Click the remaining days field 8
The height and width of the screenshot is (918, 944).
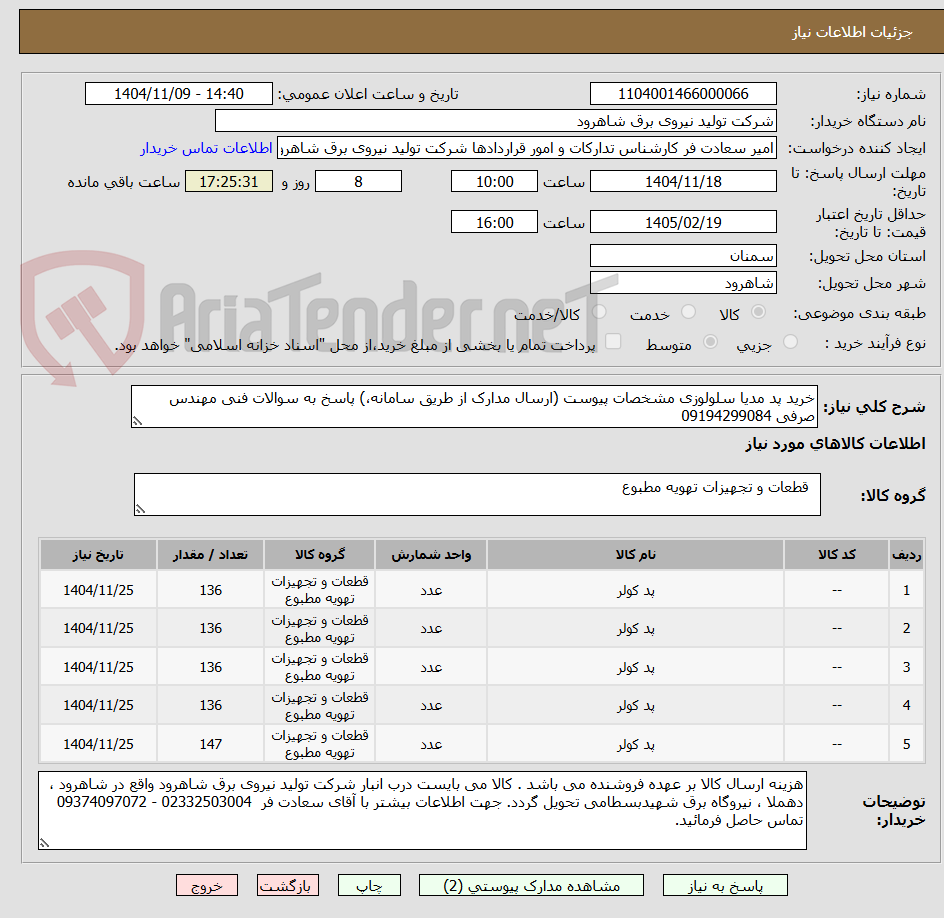(358, 181)
